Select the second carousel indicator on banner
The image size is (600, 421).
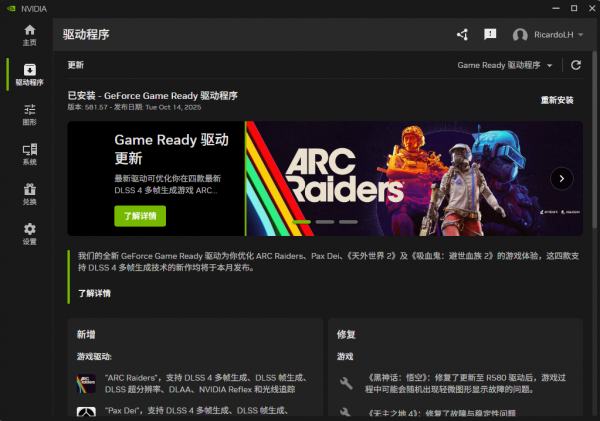click(322, 221)
